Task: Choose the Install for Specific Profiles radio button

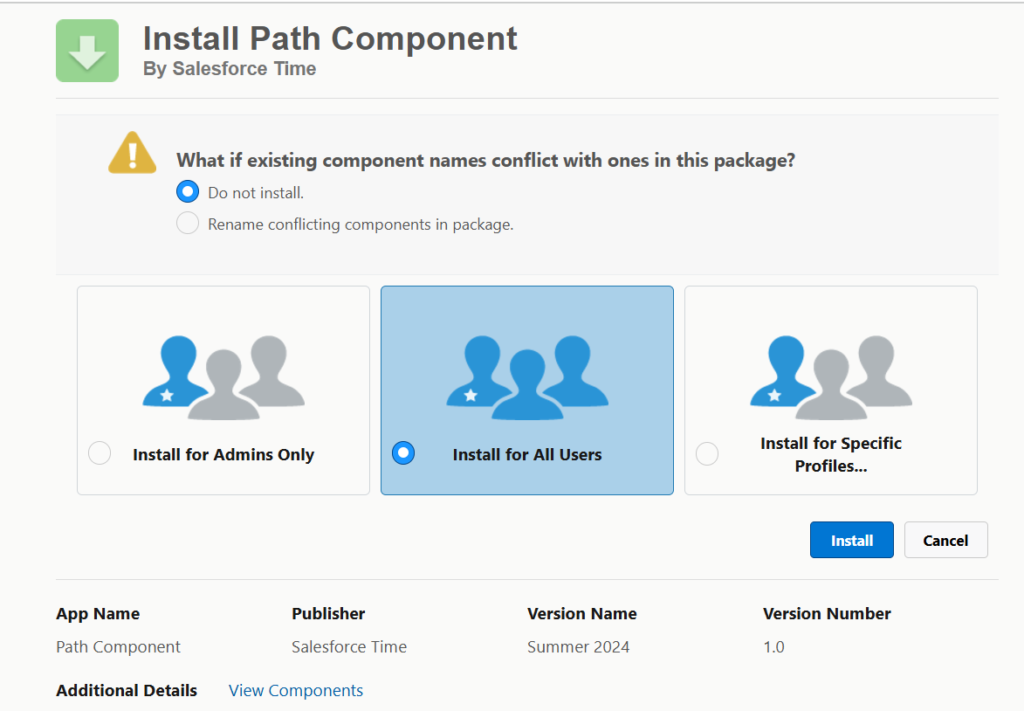Action: coord(707,453)
